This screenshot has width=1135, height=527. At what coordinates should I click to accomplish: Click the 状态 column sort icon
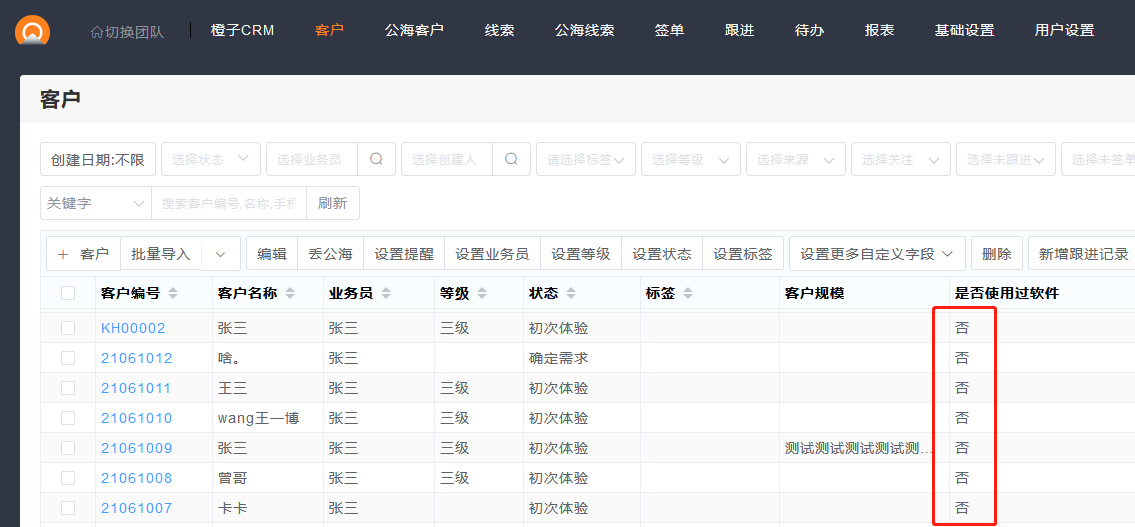click(x=571, y=294)
